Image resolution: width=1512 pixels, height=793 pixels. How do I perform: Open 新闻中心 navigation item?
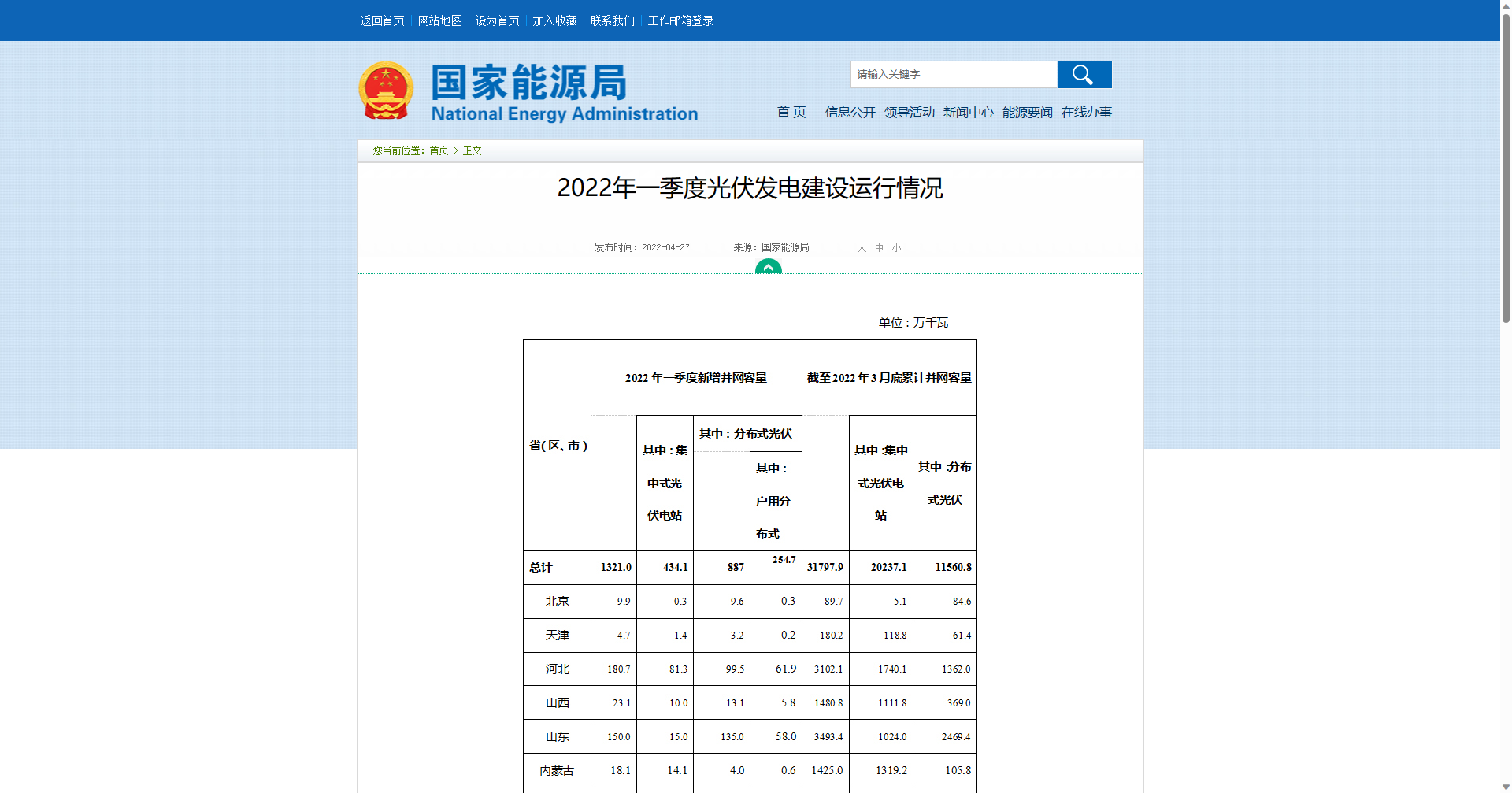tap(968, 113)
